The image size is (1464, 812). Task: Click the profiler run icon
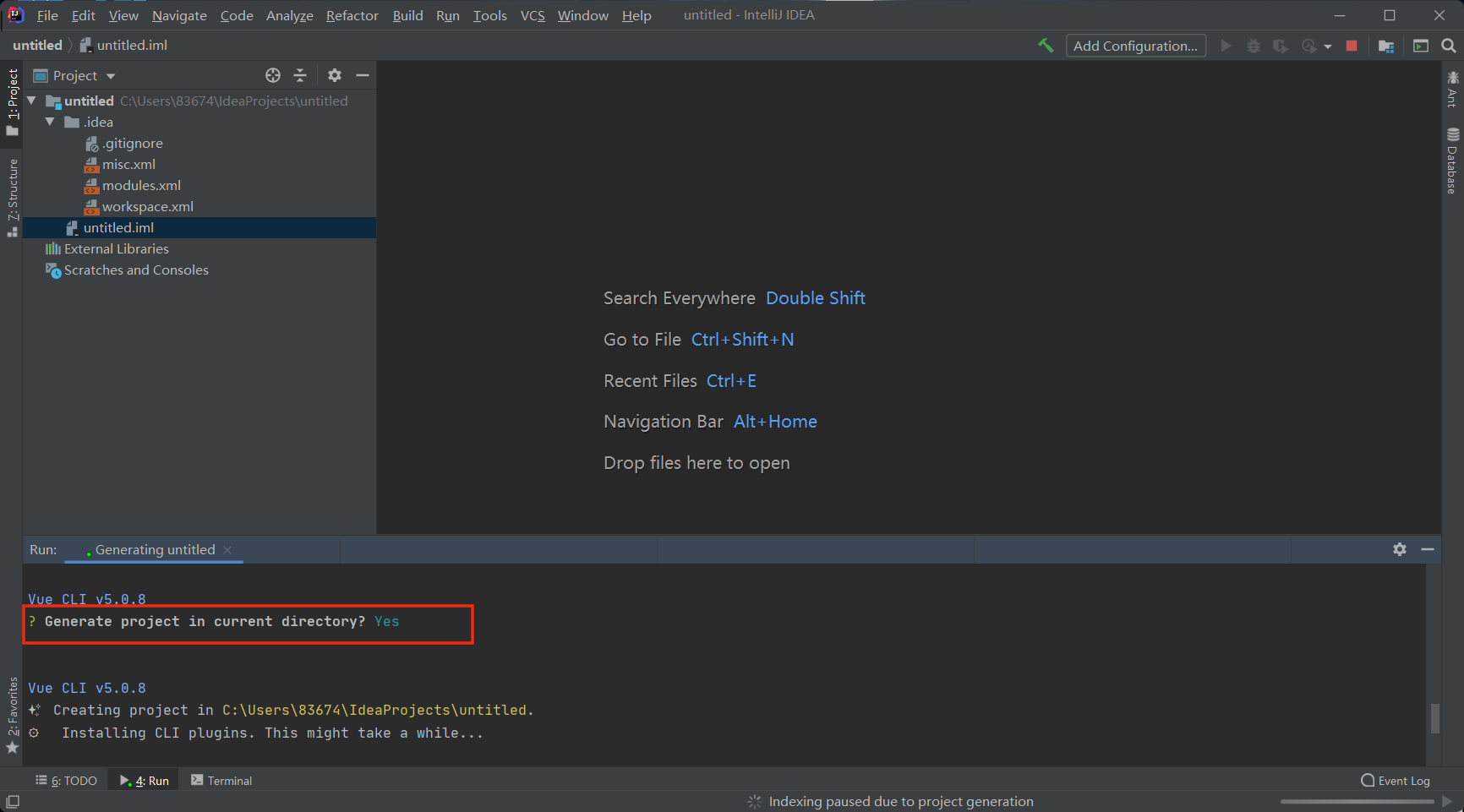[1309, 46]
